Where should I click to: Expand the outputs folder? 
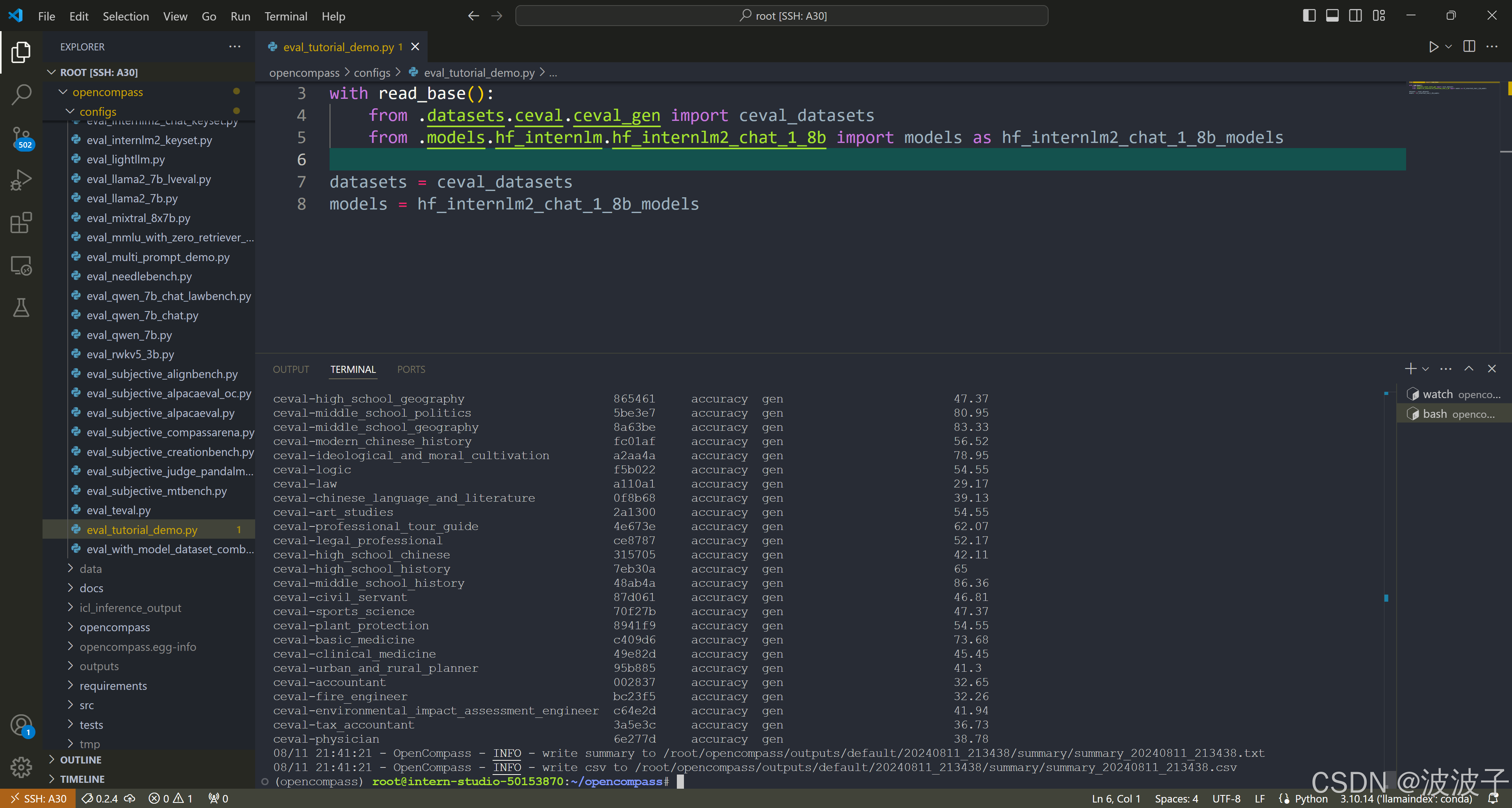coord(98,666)
